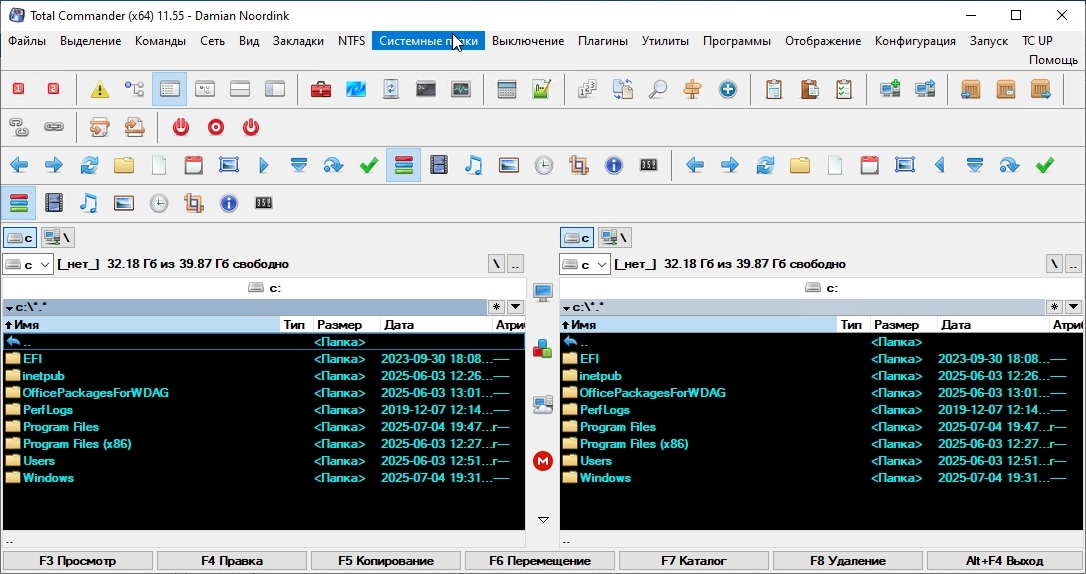This screenshot has height=574, width=1086.
Task: Click the notepad with pencil icon
Action: (542, 89)
